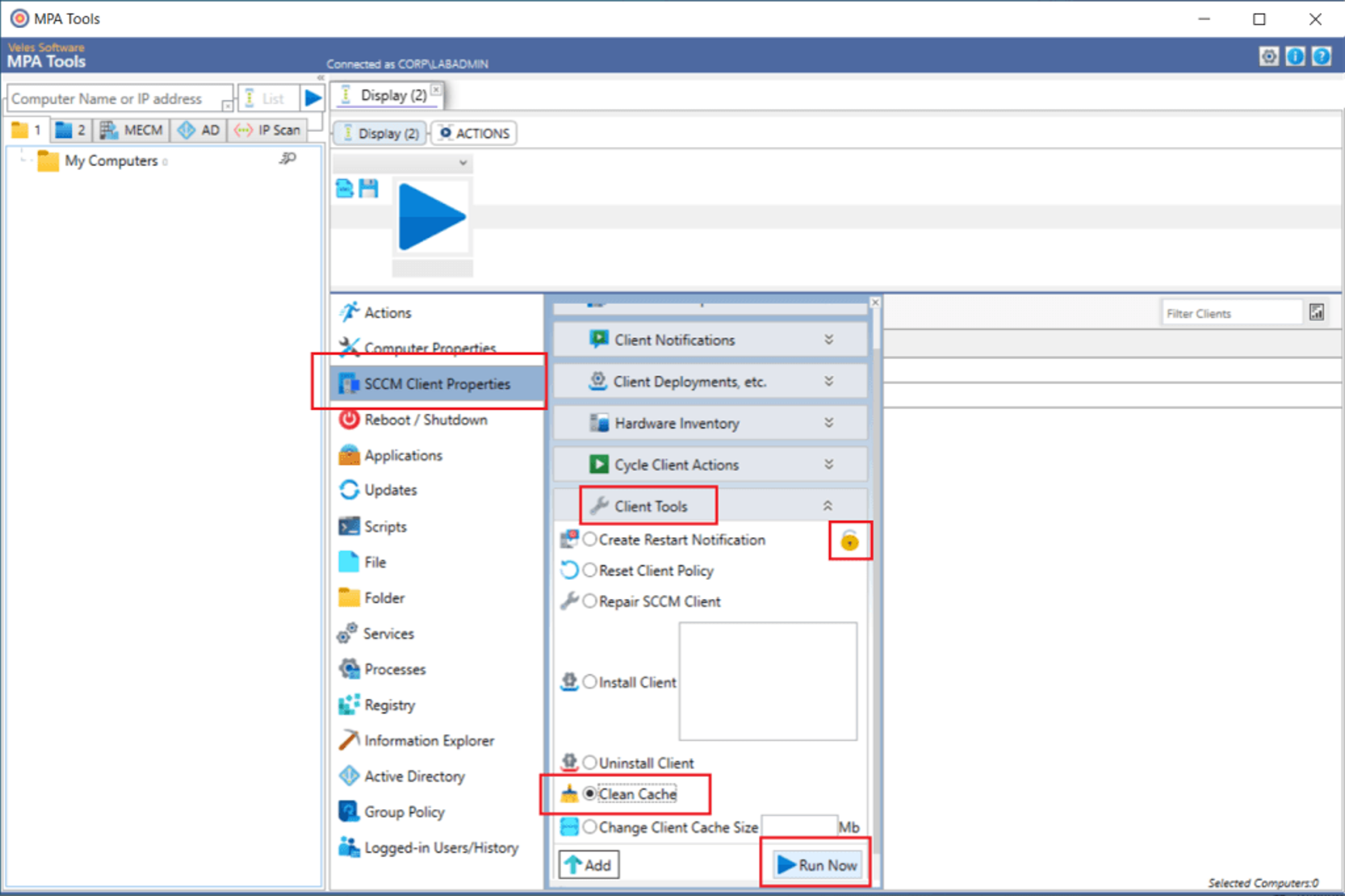Click the open file icon beside save

point(345,188)
